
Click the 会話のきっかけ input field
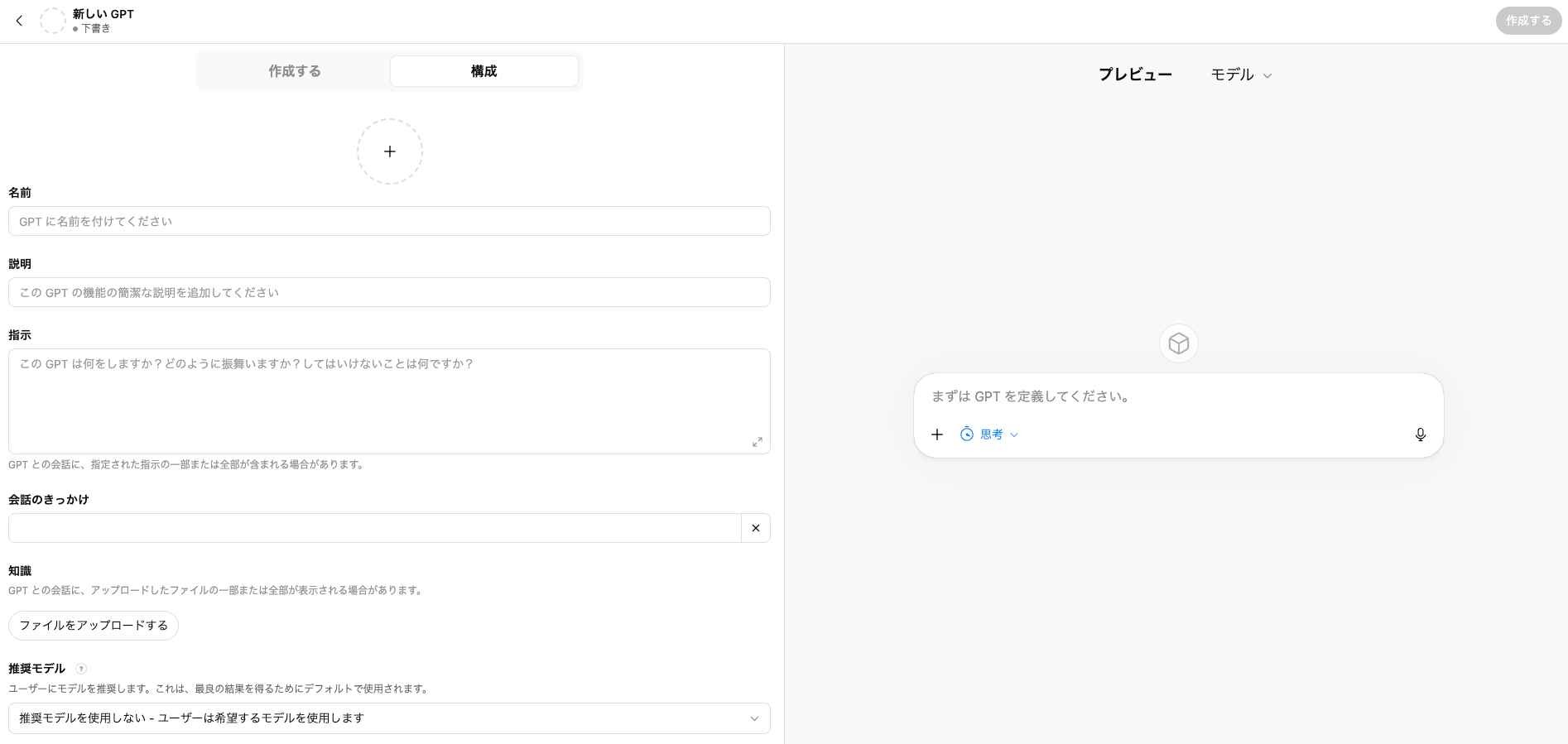(374, 528)
